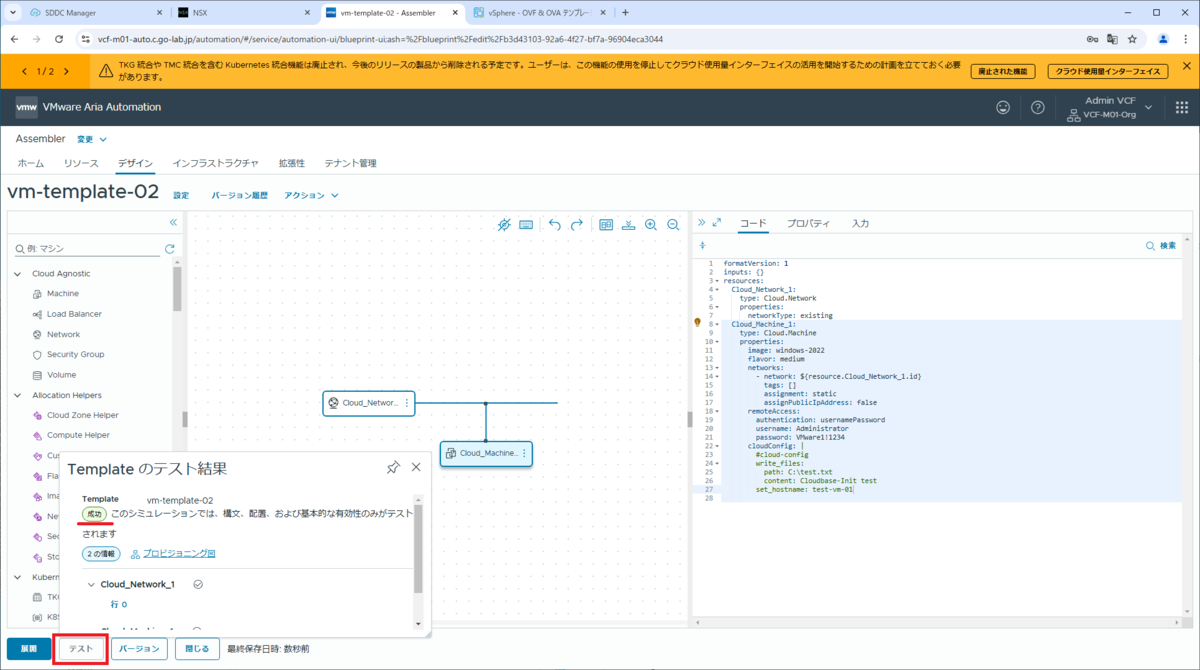Close the Template test results panel
This screenshot has width=1200, height=670.
416,467
